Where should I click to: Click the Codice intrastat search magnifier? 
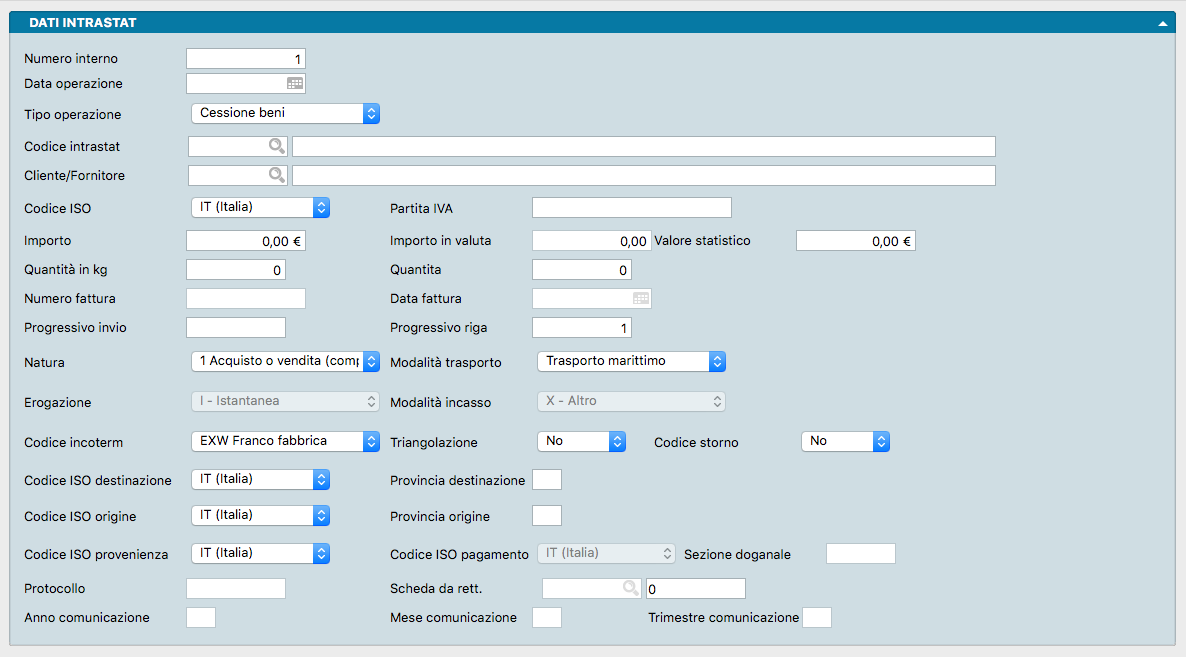tap(275, 146)
